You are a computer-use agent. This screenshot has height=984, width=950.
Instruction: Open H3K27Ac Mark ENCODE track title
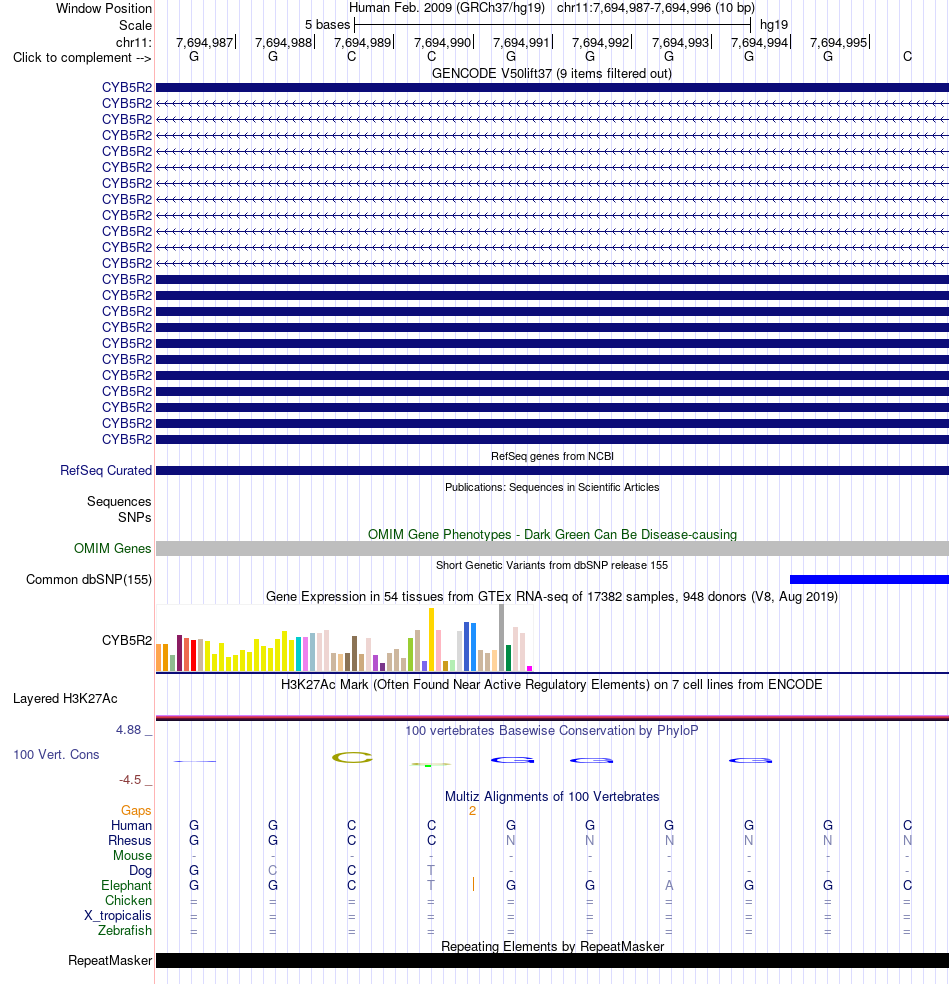pyautogui.click(x=552, y=684)
